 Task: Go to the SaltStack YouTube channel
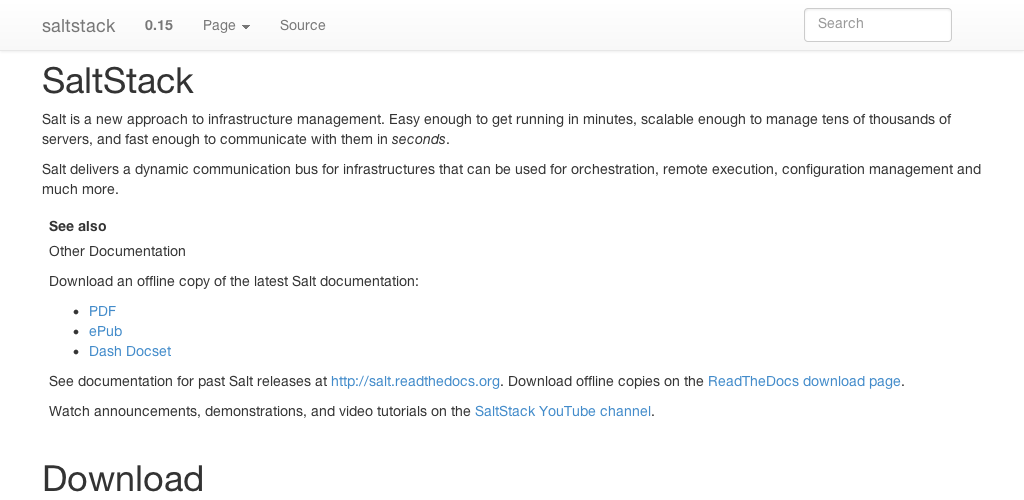click(562, 411)
